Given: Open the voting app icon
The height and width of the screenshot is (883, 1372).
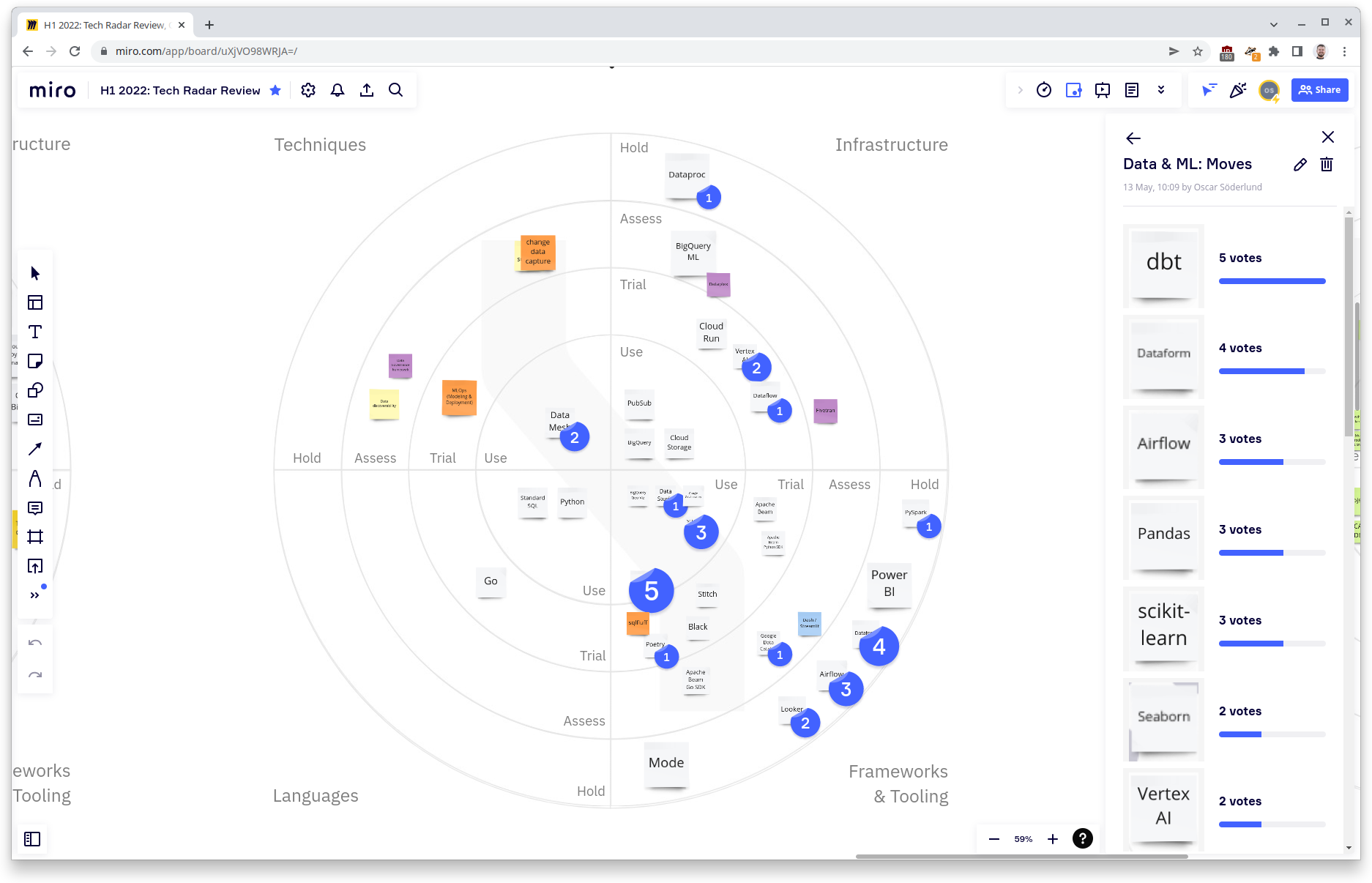Looking at the screenshot, I should [x=1073, y=90].
